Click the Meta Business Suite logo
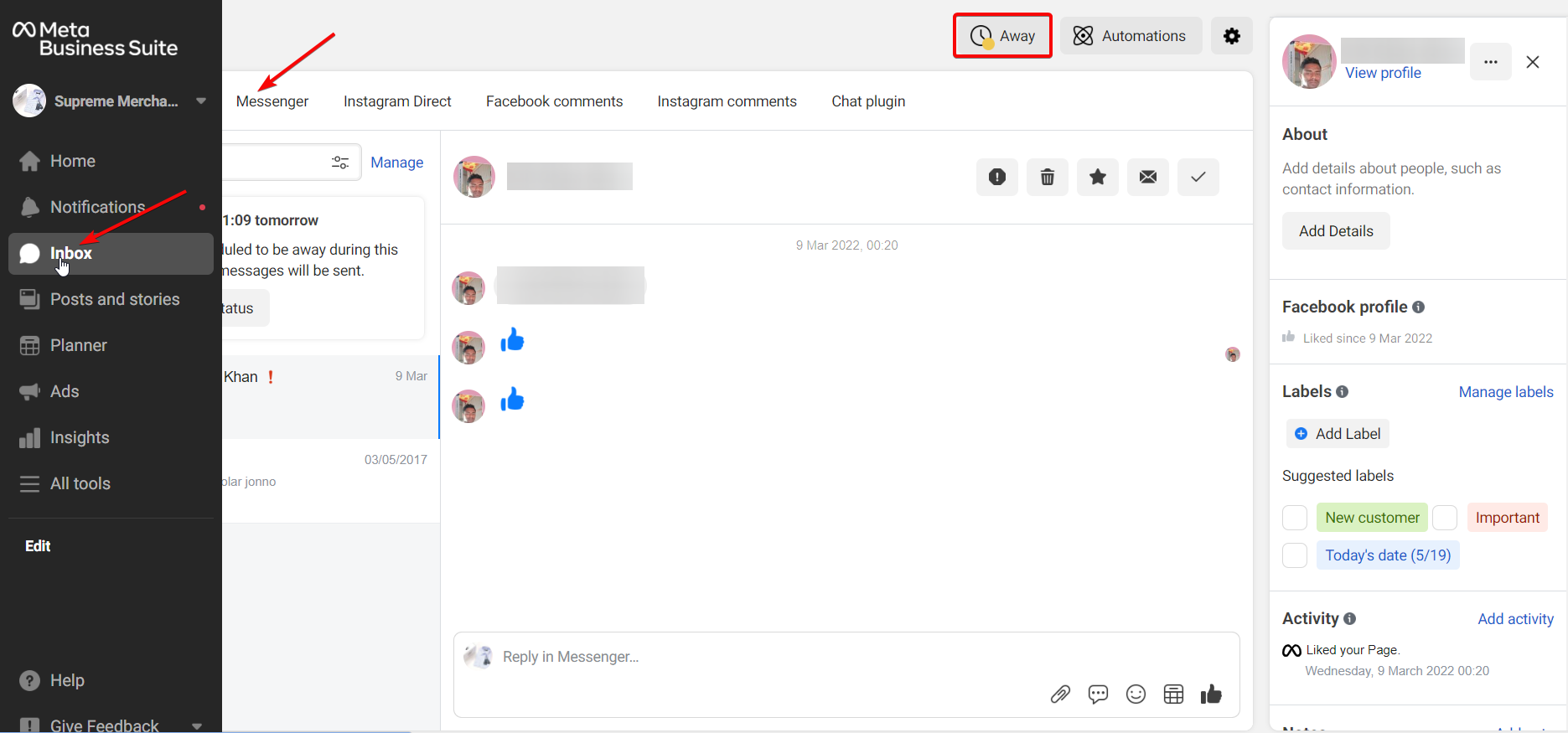1568x733 pixels. tap(95, 39)
